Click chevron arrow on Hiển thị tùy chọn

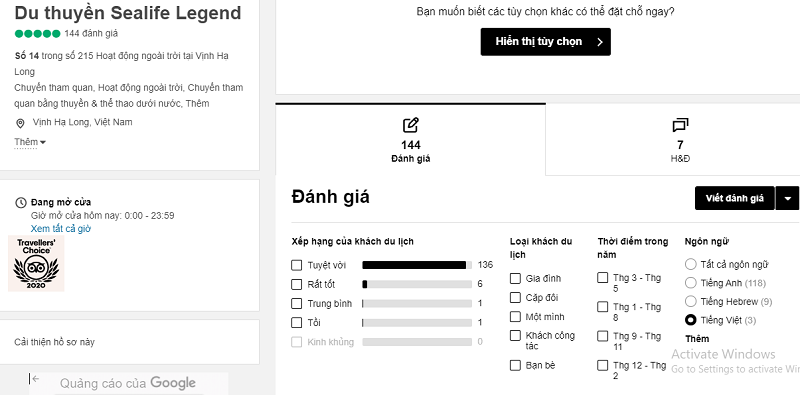(600, 42)
